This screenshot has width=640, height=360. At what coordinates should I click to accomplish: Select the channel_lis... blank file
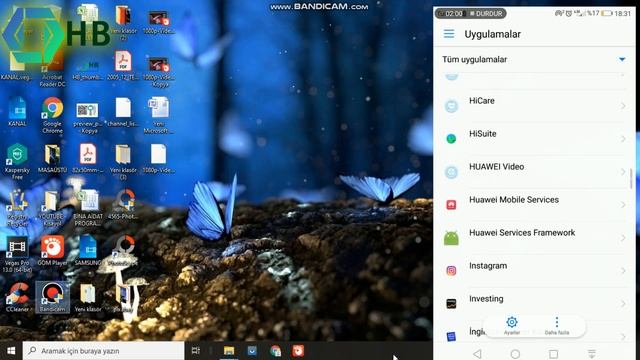[123, 112]
